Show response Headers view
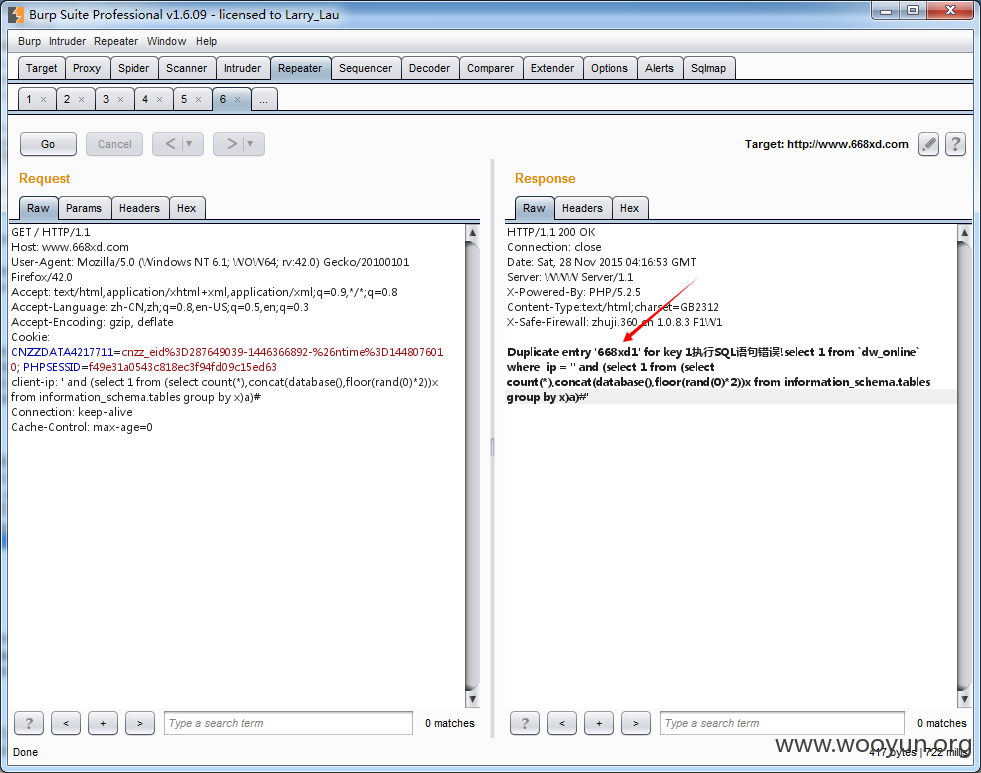This screenshot has width=981, height=773. pos(582,208)
